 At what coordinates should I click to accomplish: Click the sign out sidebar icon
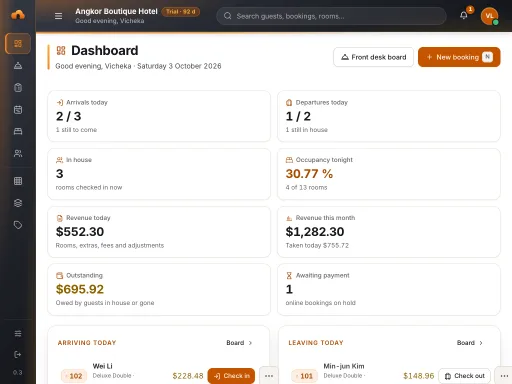click(18, 354)
